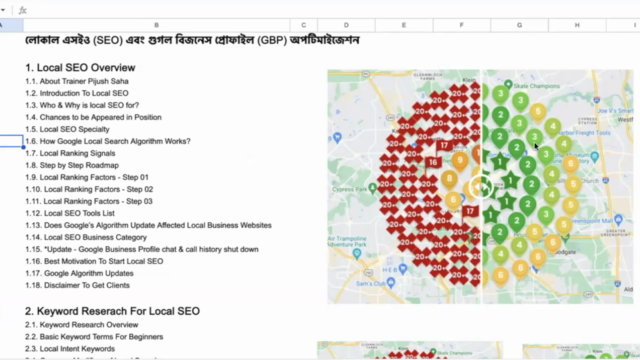Image resolution: width=640 pixels, height=360 pixels.
Task: Click the red flag marker 16
Action: coord(432,162)
